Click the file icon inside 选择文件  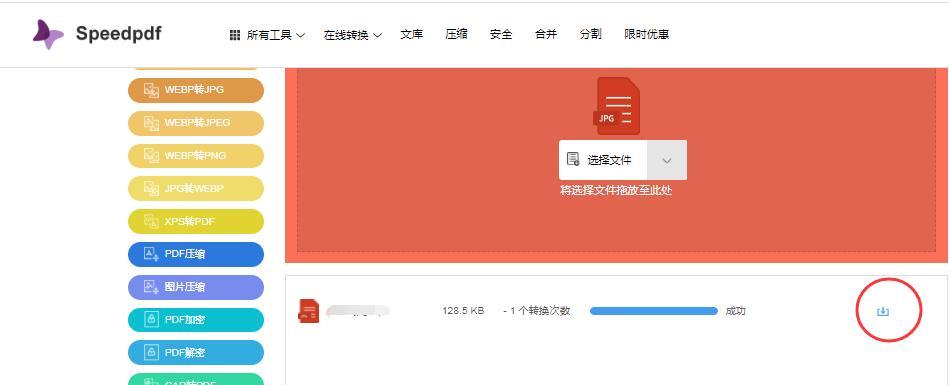click(x=573, y=160)
